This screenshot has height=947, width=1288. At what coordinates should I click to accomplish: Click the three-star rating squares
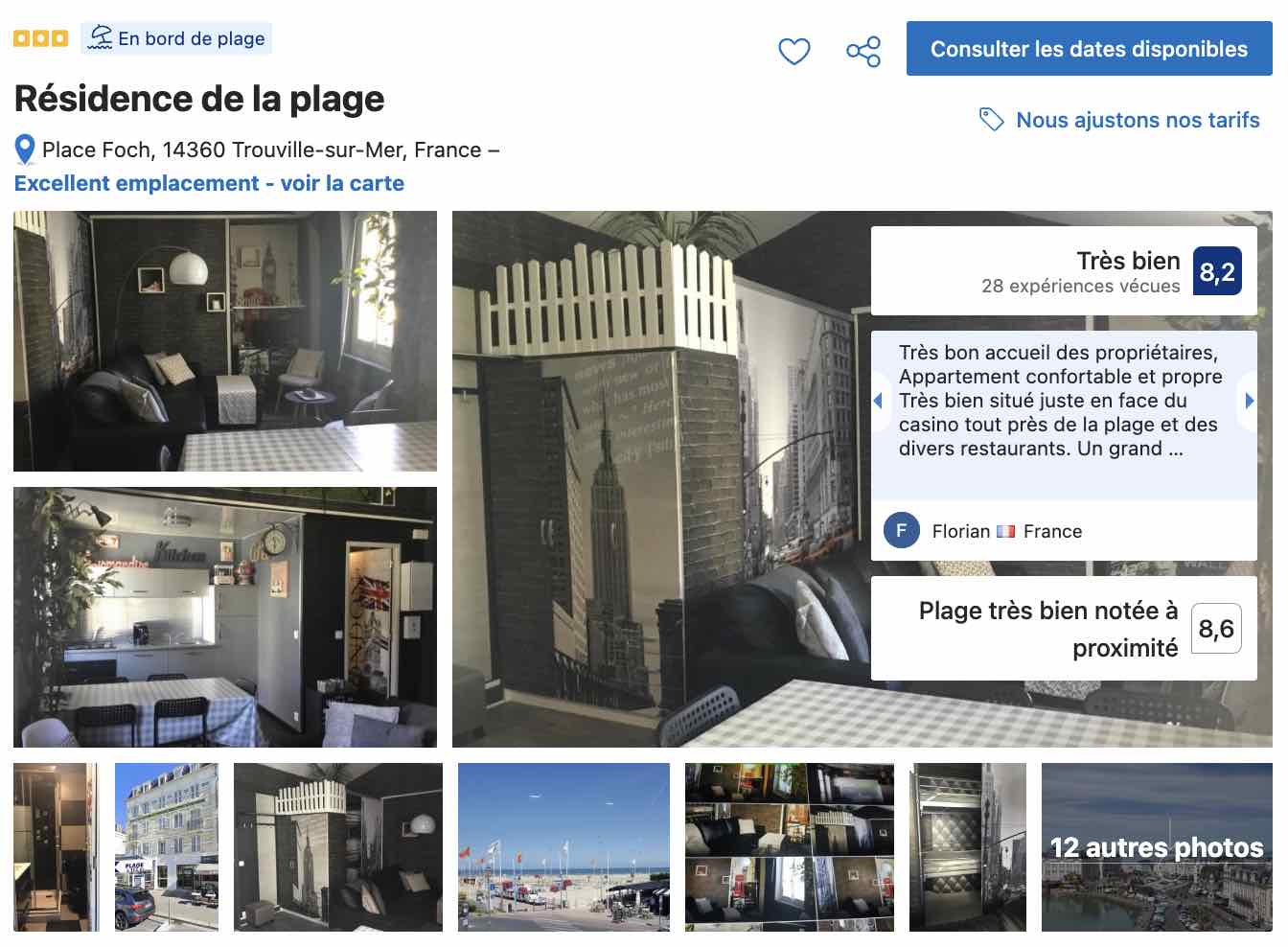[x=40, y=38]
